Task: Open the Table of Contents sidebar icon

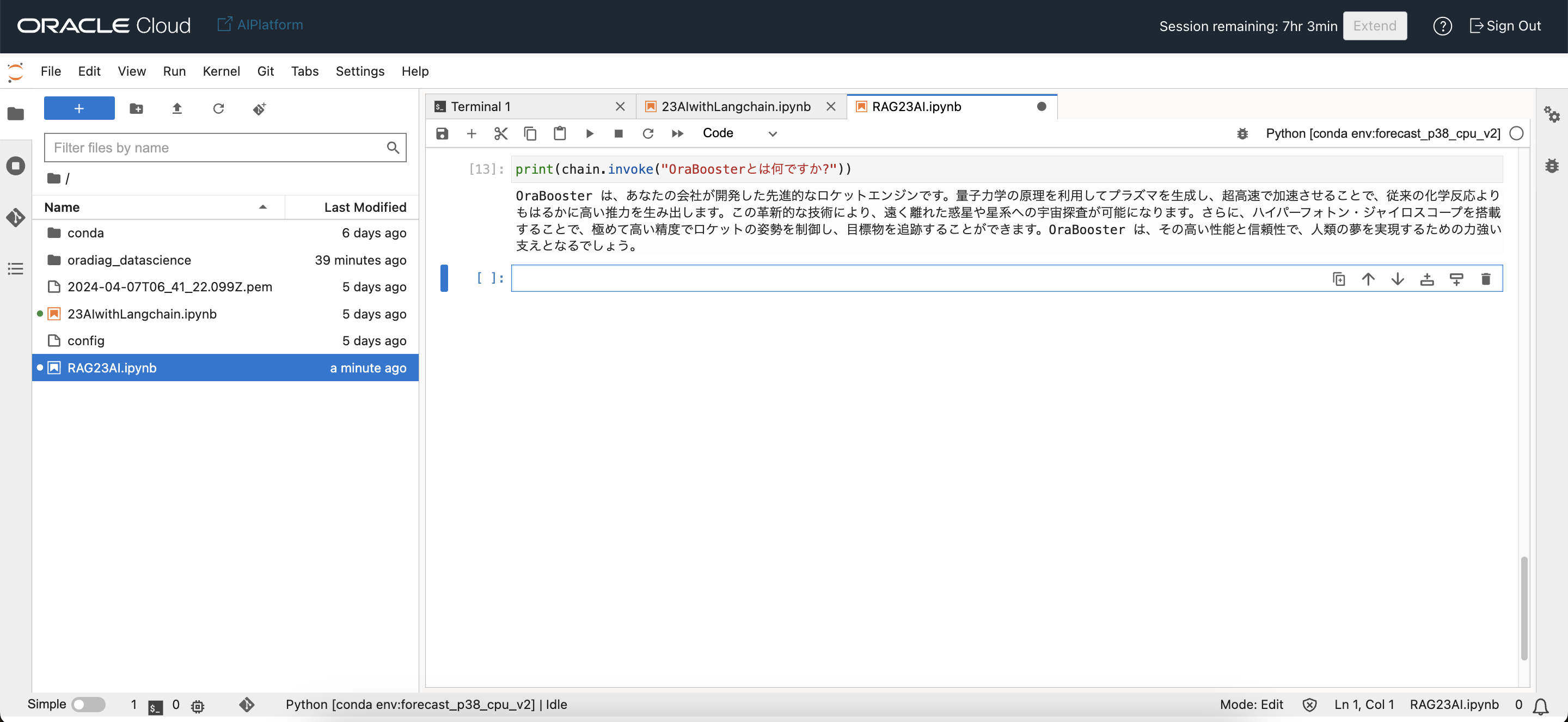Action: pyautogui.click(x=16, y=268)
